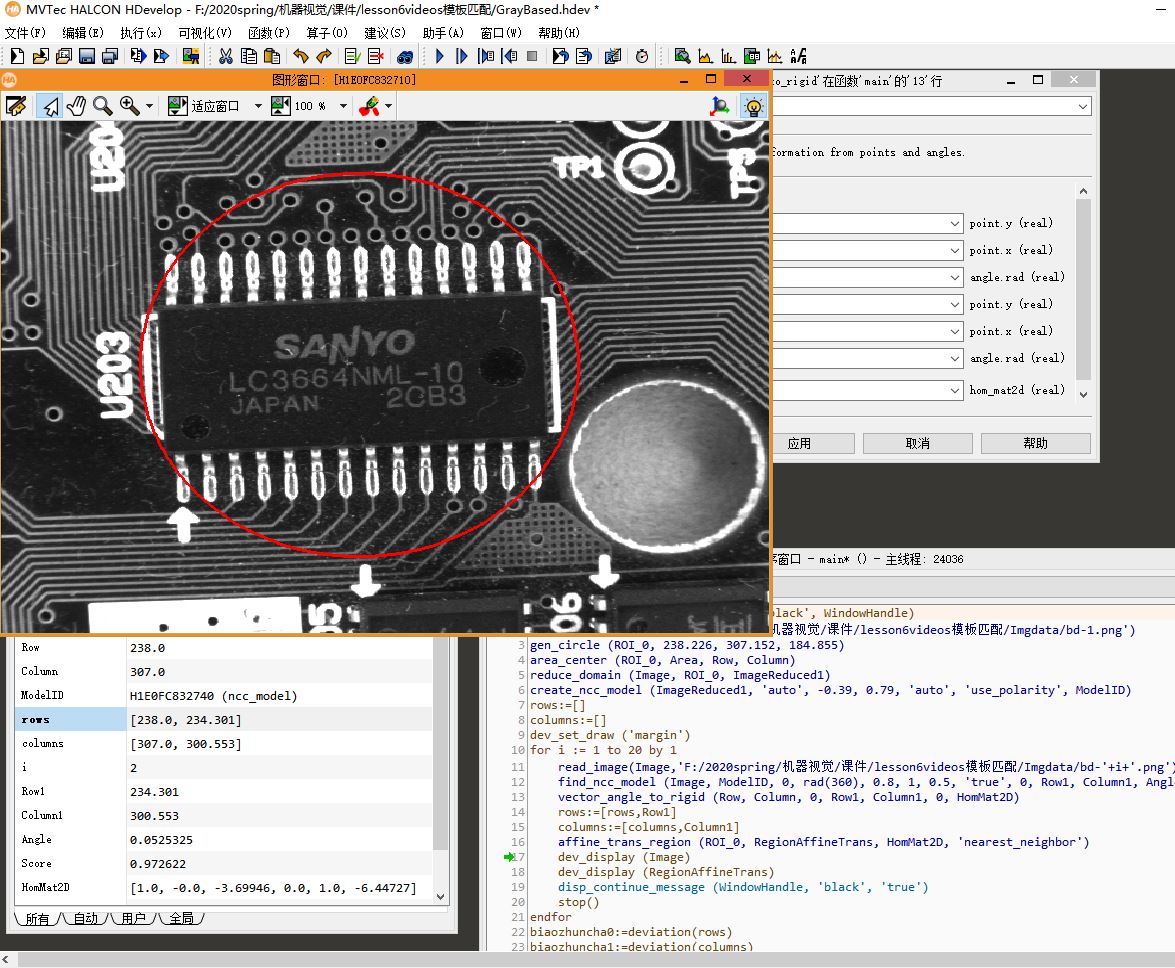Expand the zoom tool dropdown arrow
1175x968 pixels.
pyautogui.click(x=149, y=106)
